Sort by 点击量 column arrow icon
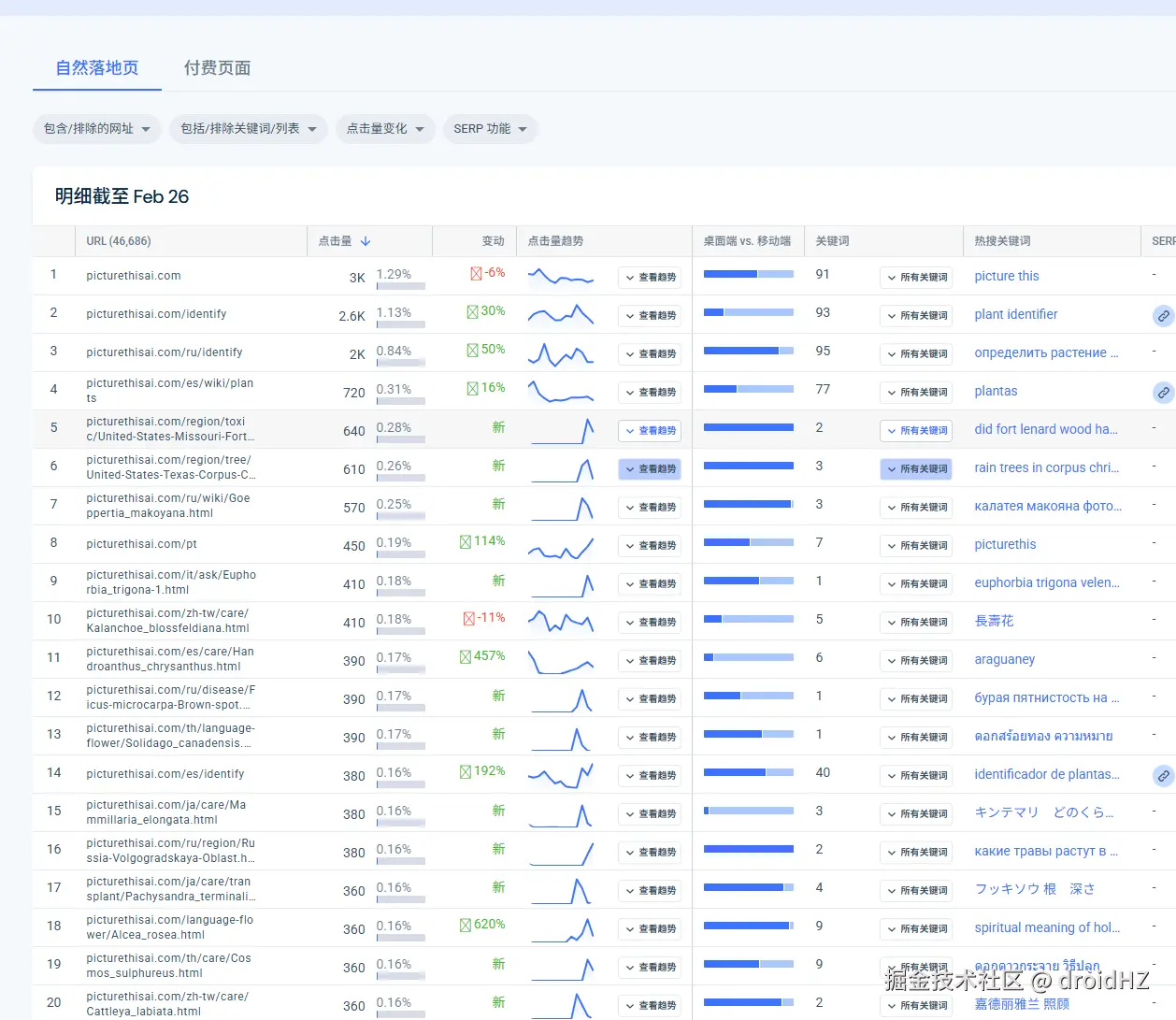The height and width of the screenshot is (1020, 1176). (366, 241)
